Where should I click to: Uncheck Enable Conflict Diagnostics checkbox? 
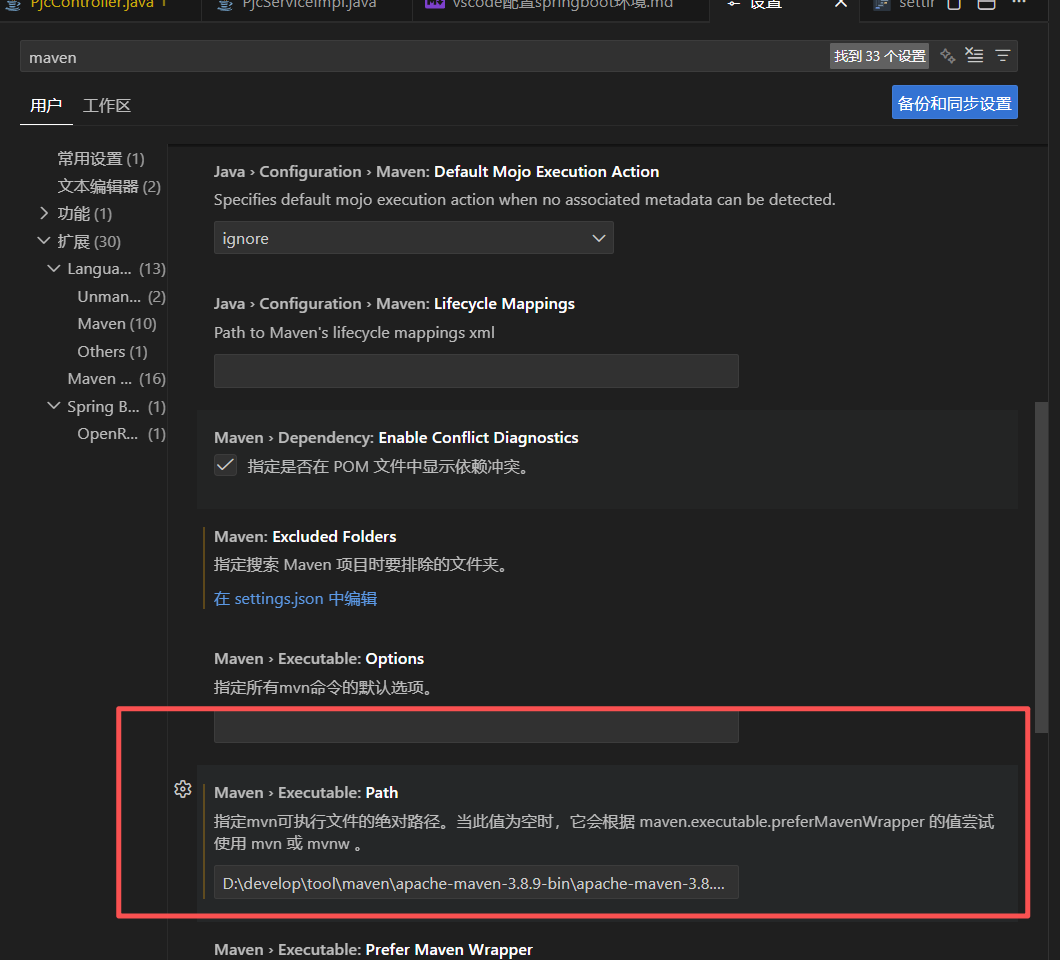[226, 465]
